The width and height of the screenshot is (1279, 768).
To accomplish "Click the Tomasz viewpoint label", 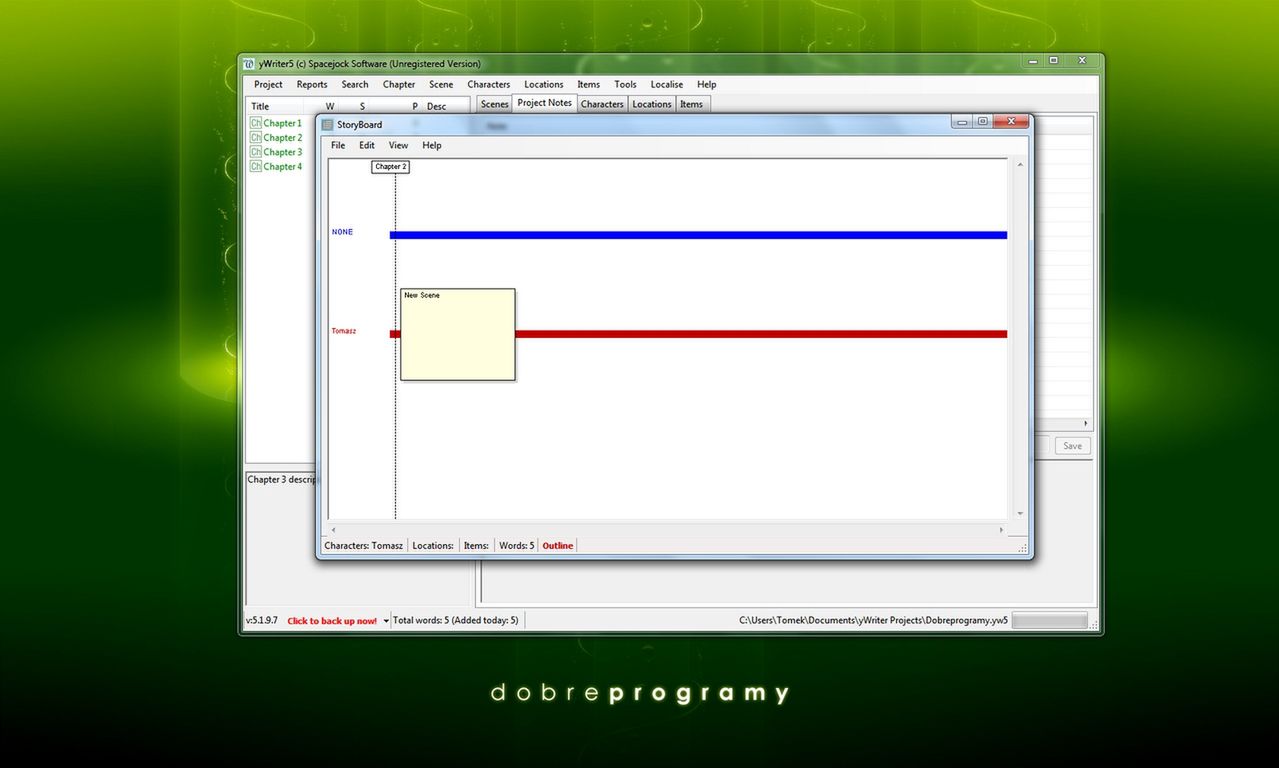I will [343, 331].
